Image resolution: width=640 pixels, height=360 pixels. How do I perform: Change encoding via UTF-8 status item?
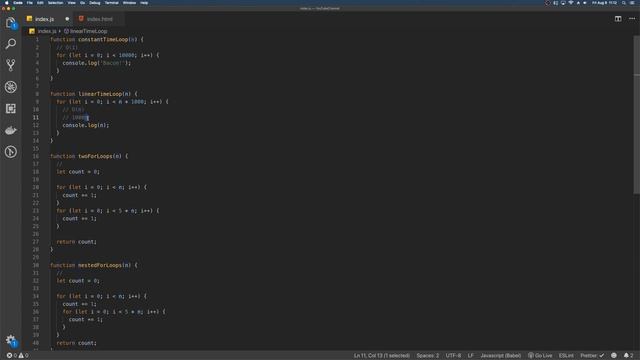(453, 356)
